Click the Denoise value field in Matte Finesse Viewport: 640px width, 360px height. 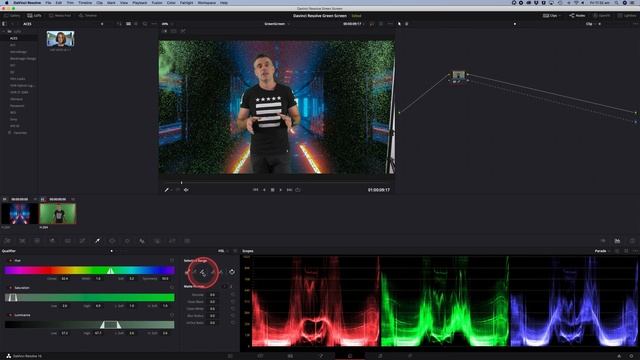[x=212, y=295]
